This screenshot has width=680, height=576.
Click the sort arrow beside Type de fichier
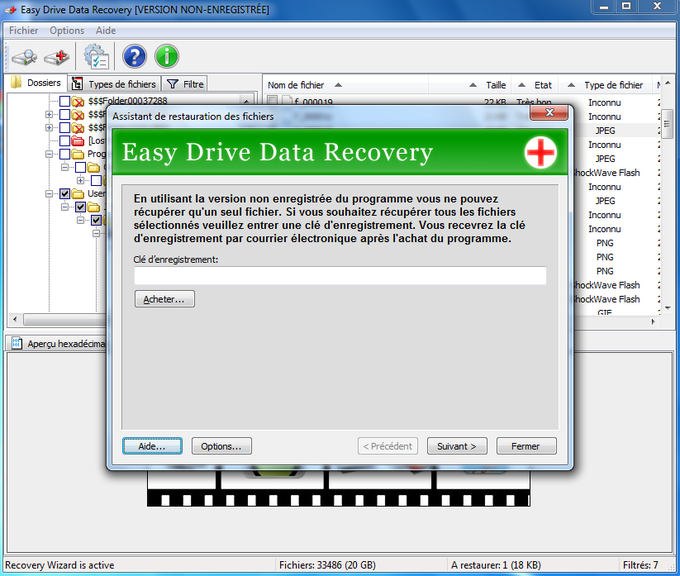point(572,85)
